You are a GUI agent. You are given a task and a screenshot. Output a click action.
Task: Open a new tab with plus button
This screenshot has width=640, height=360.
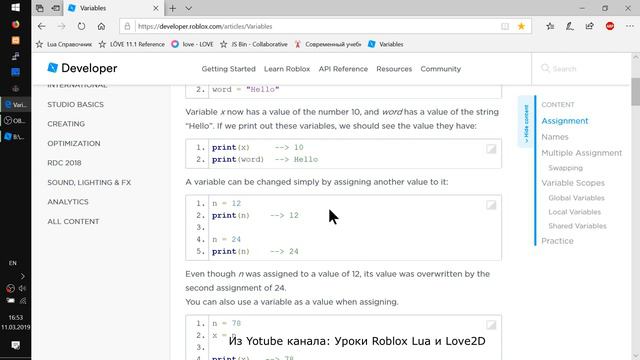click(173, 8)
